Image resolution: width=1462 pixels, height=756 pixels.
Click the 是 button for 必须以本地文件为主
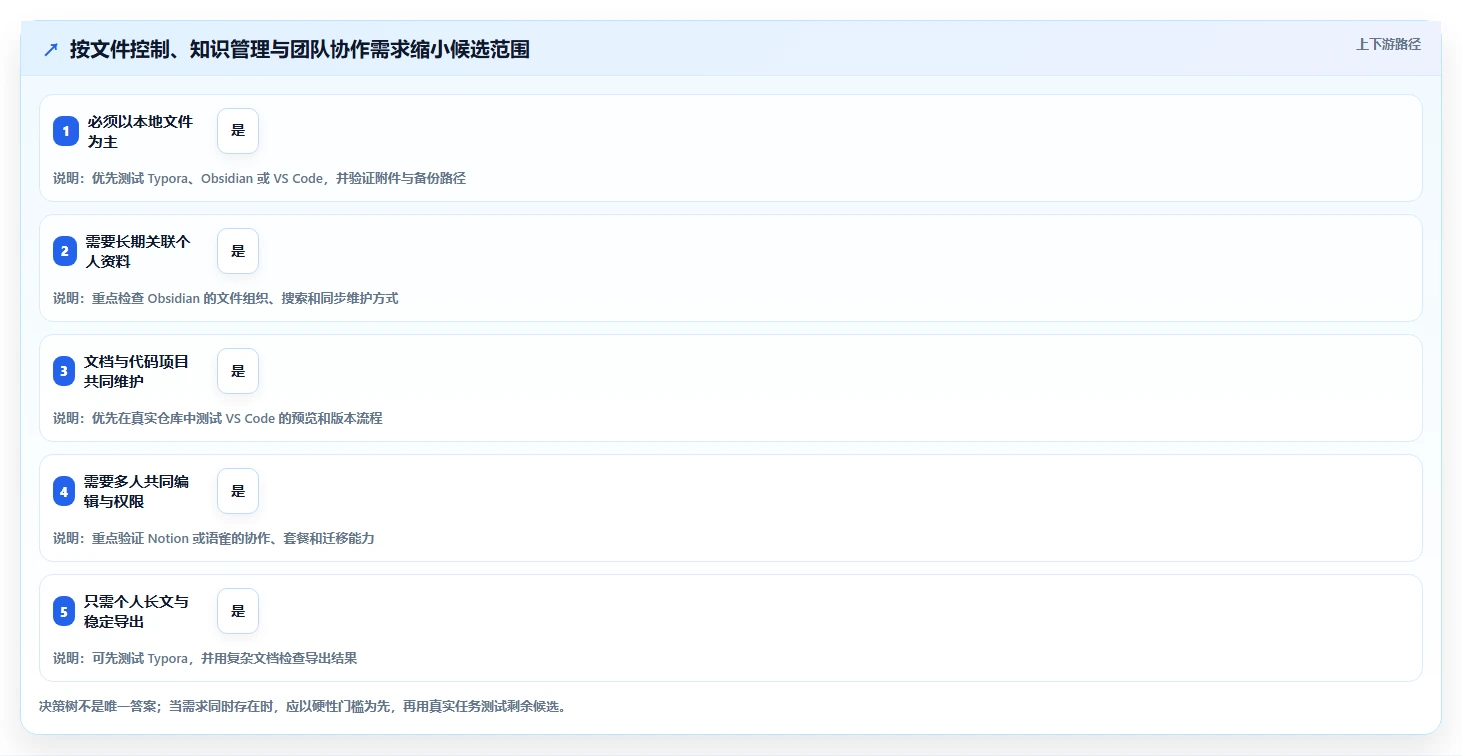[238, 131]
